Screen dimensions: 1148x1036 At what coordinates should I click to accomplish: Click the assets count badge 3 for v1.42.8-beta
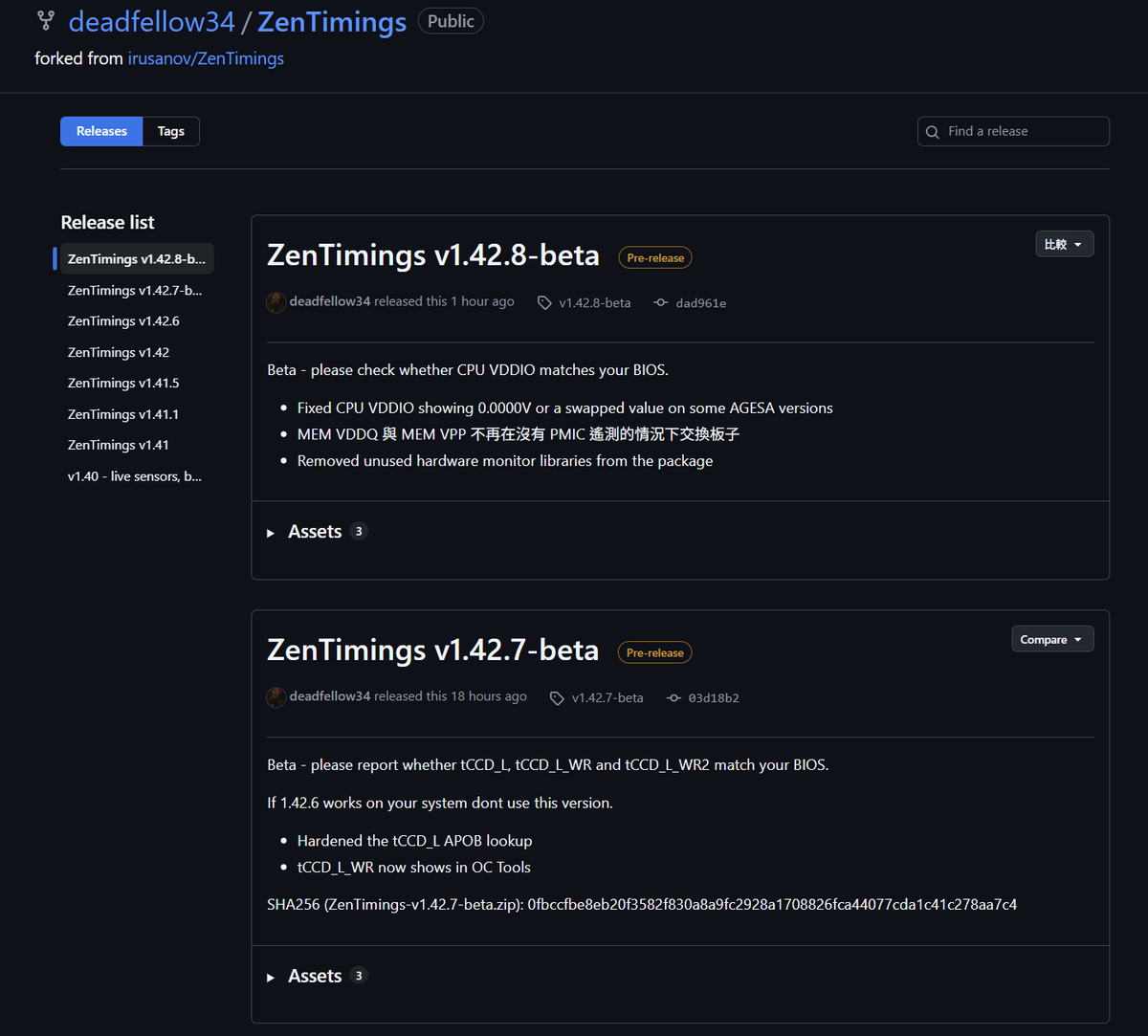(x=359, y=531)
